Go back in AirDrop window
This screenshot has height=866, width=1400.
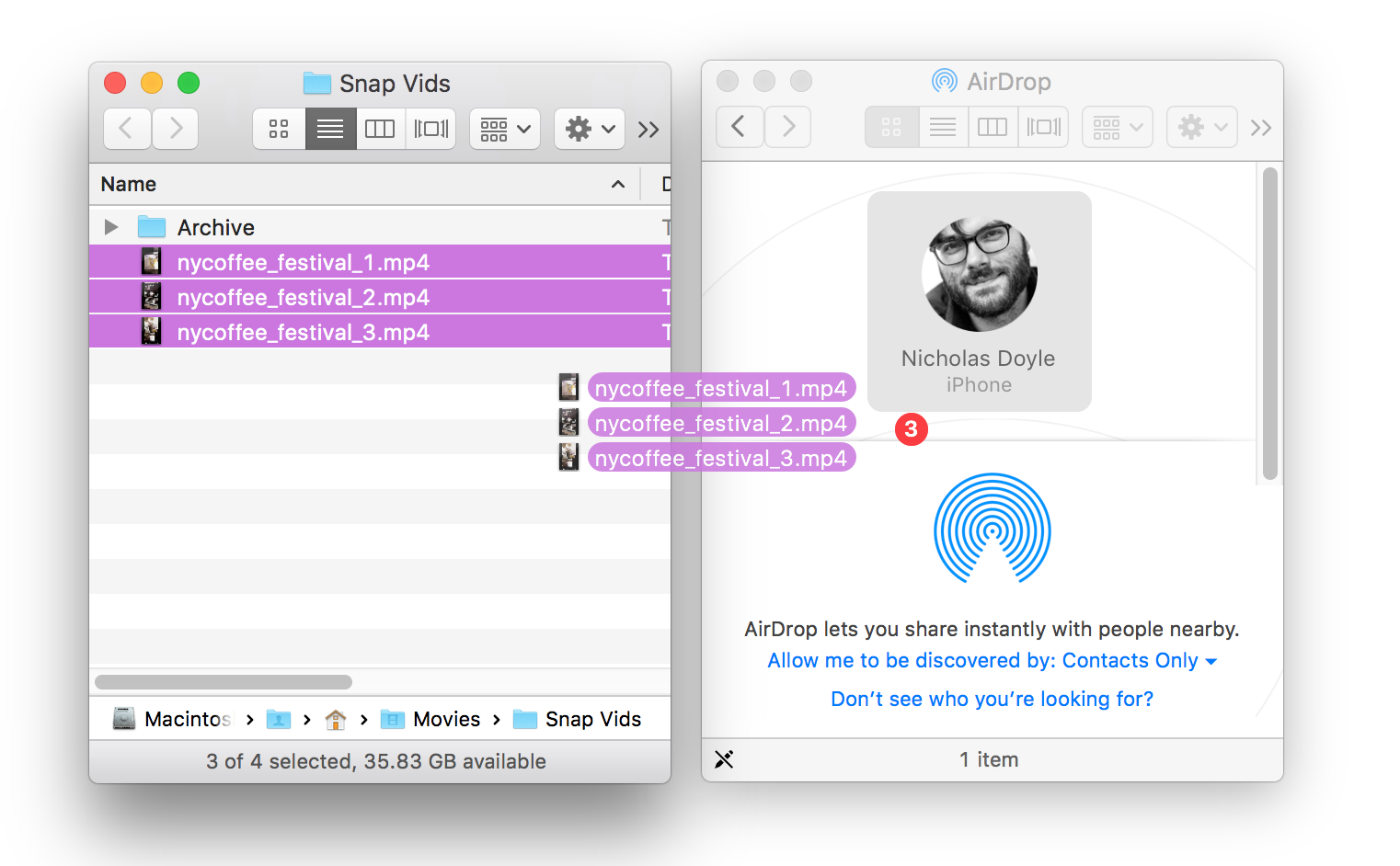739,127
